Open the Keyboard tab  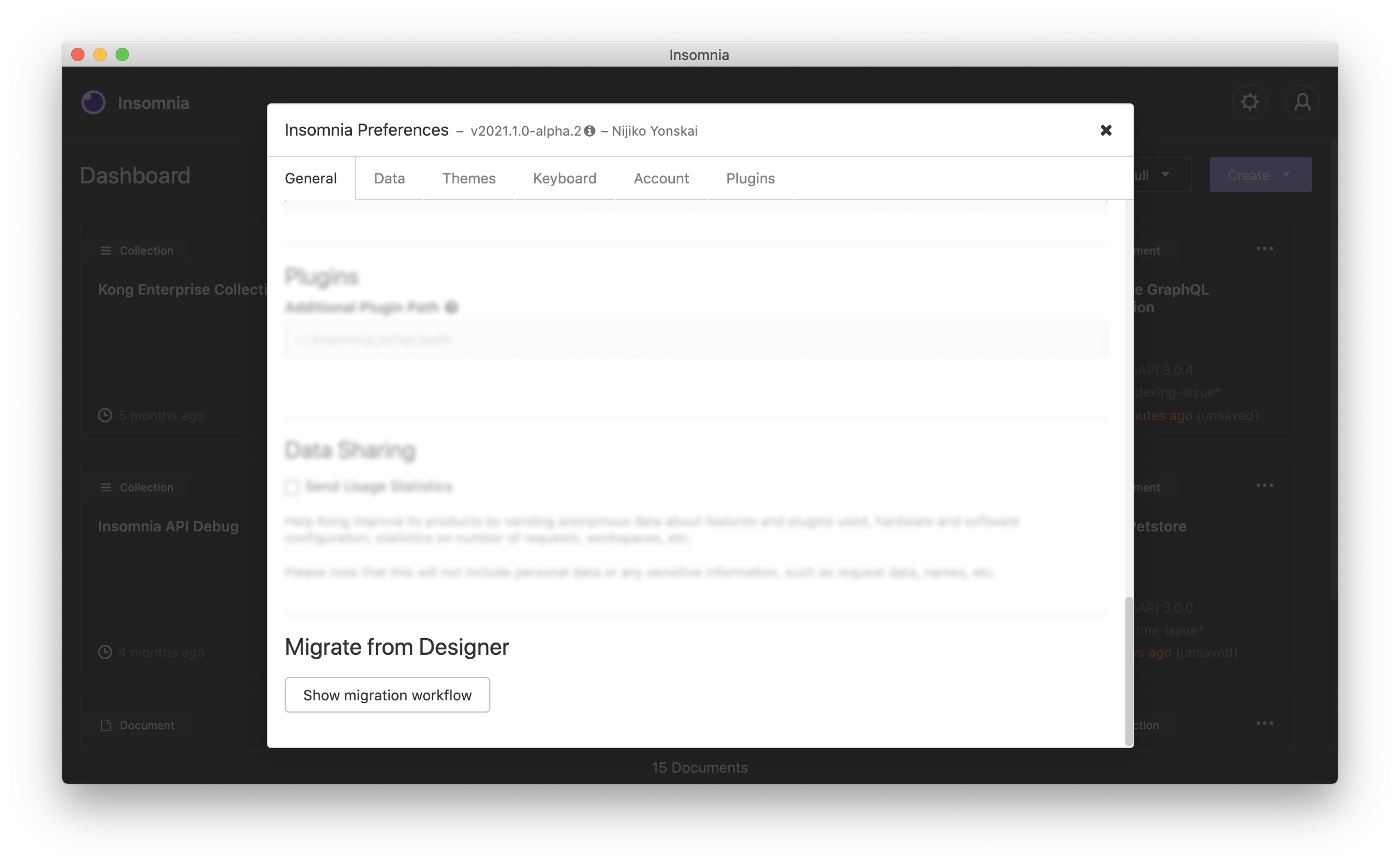pyautogui.click(x=564, y=178)
